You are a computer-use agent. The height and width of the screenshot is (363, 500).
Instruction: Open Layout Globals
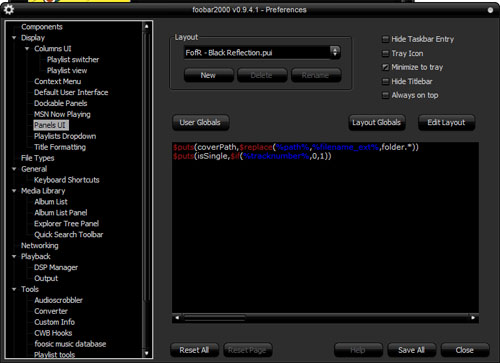(x=377, y=123)
